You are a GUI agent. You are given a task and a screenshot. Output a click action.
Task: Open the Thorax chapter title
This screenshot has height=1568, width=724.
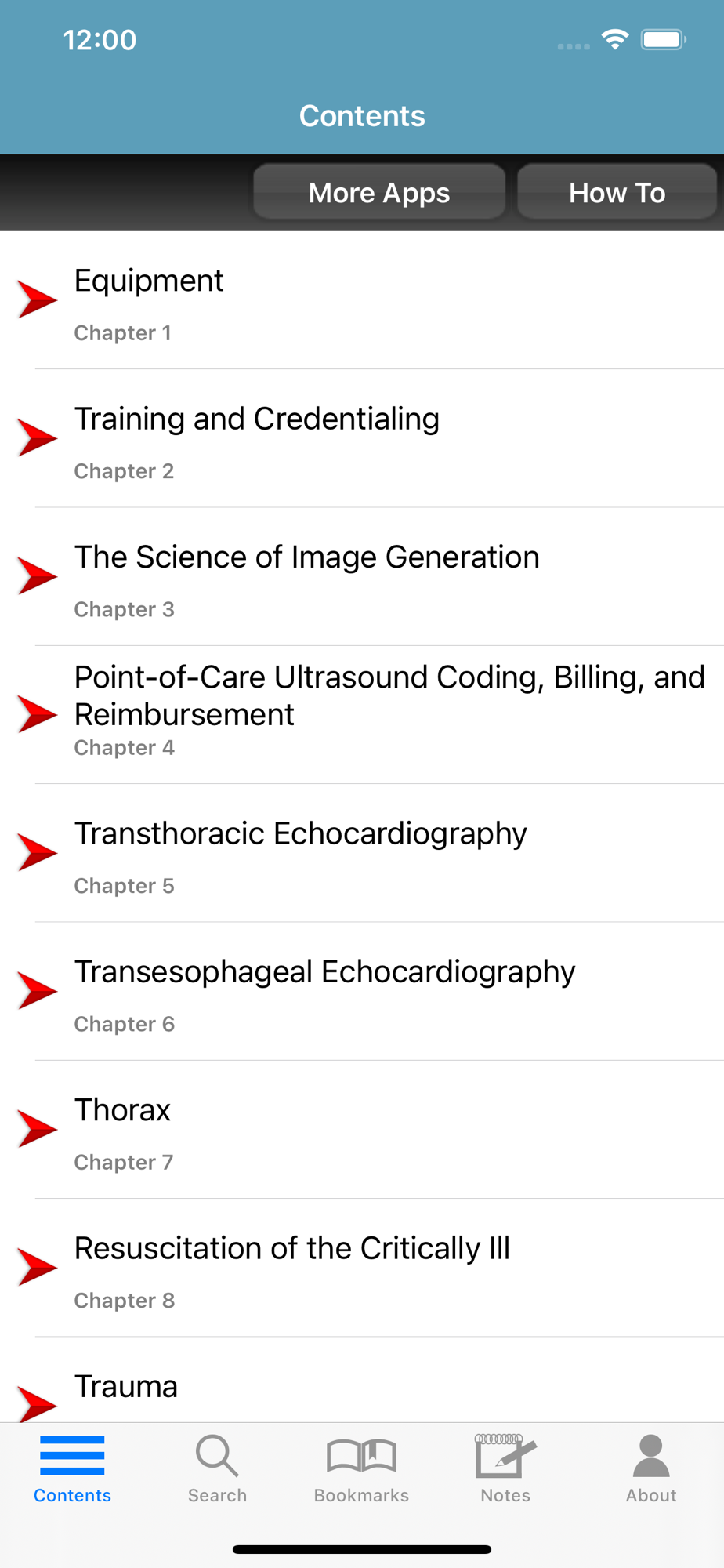pyautogui.click(x=122, y=1111)
